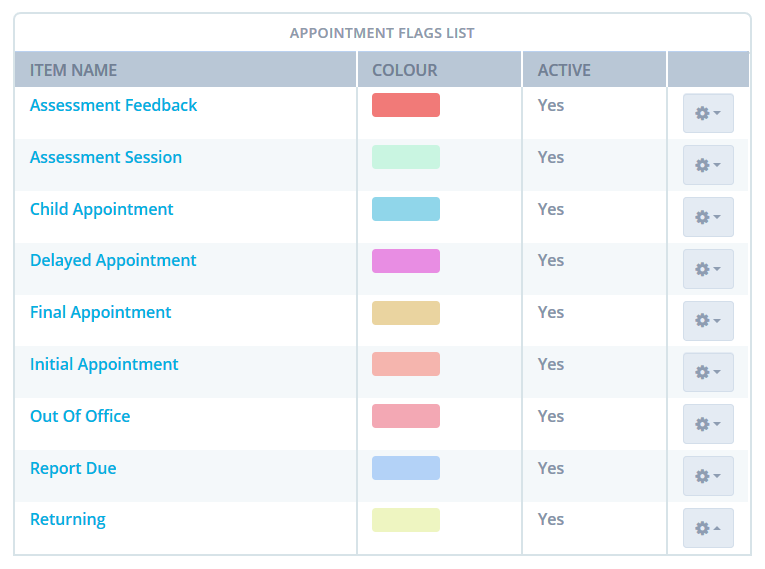Select the Child Appointment link
Viewport: 765px width, 569px height.
click(x=101, y=209)
